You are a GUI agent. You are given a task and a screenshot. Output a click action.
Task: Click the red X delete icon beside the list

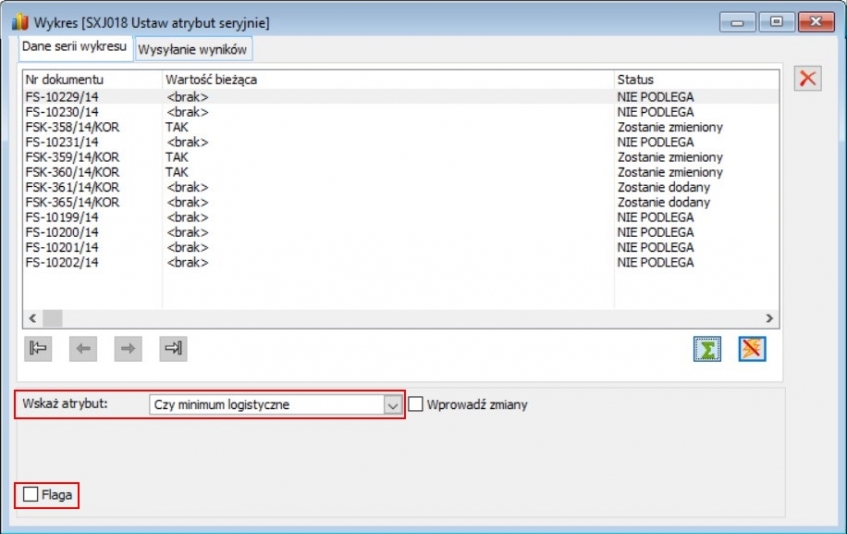pos(808,78)
